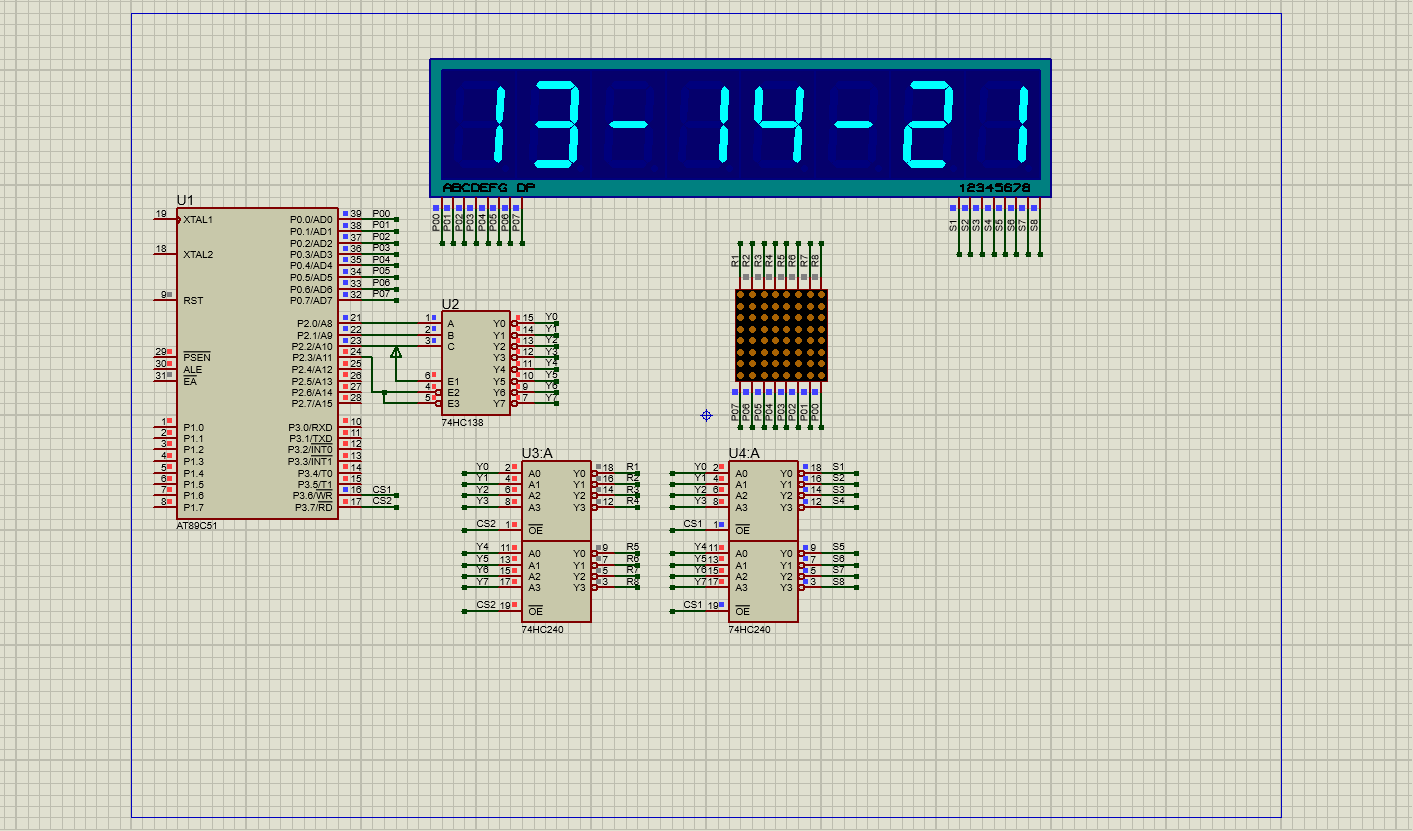Click the R8 terminal label above the LED matrix
Viewport: 1413px width, 831px height.
pos(815,260)
